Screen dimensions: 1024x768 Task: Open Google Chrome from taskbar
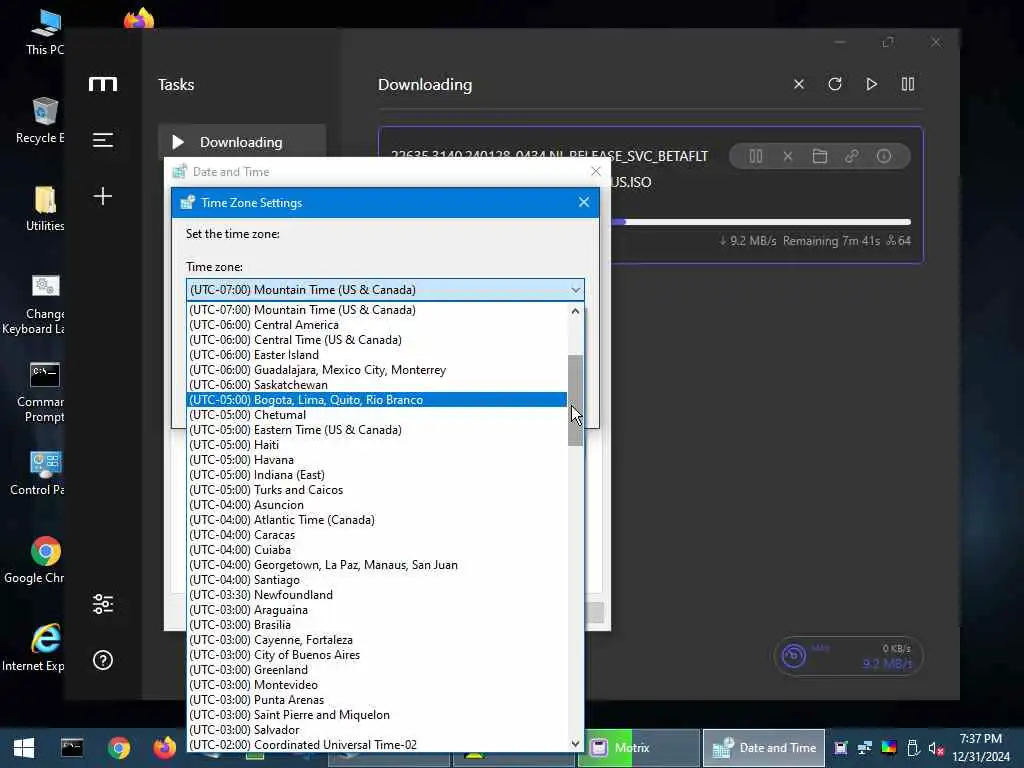119,748
